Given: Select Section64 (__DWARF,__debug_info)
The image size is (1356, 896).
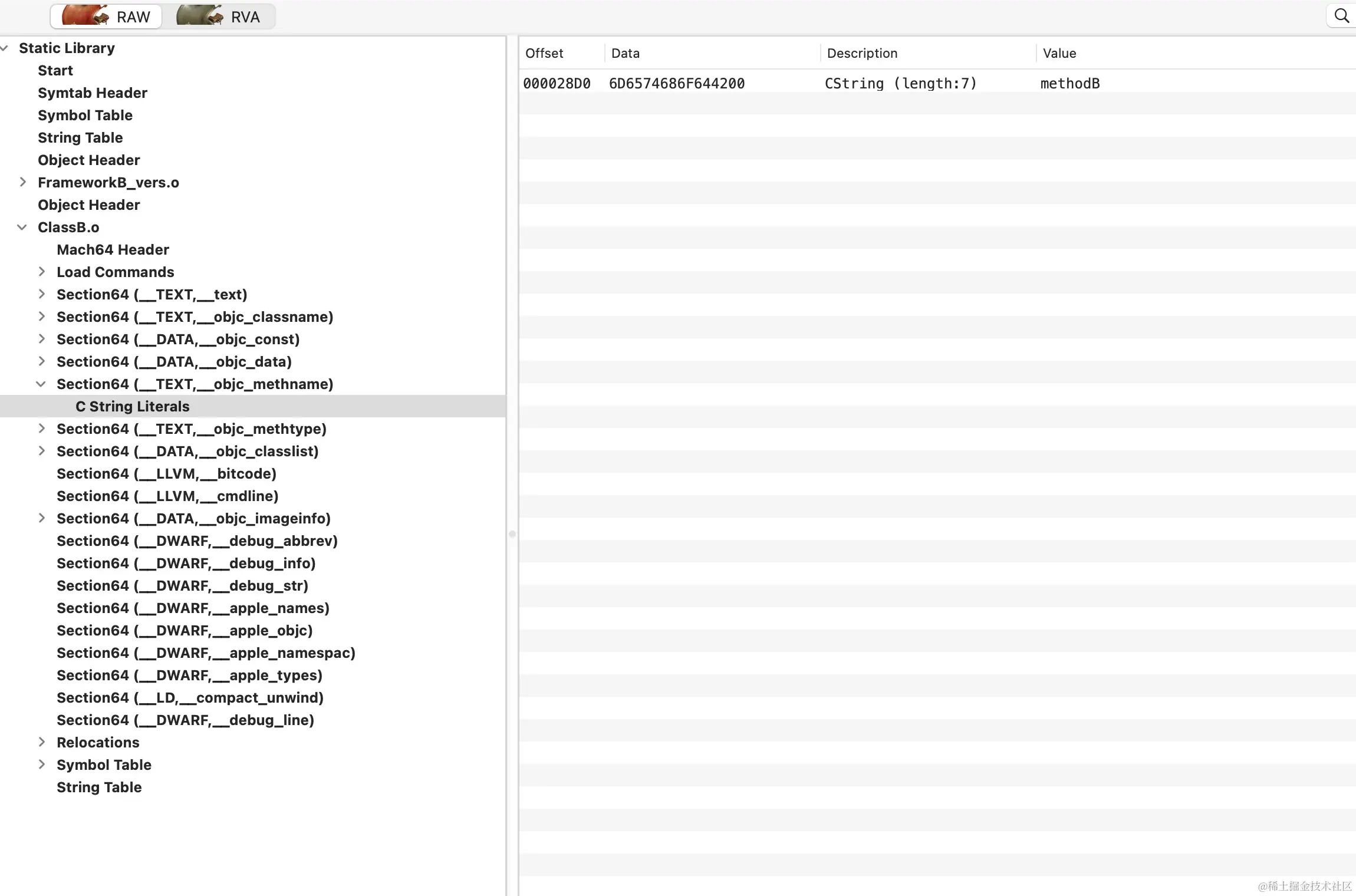Looking at the screenshot, I should [186, 563].
